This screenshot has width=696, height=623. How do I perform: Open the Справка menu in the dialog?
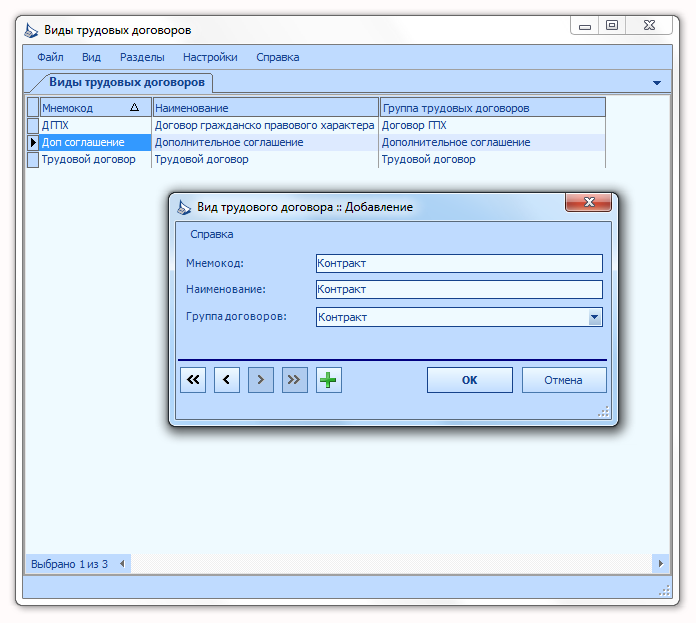[212, 234]
